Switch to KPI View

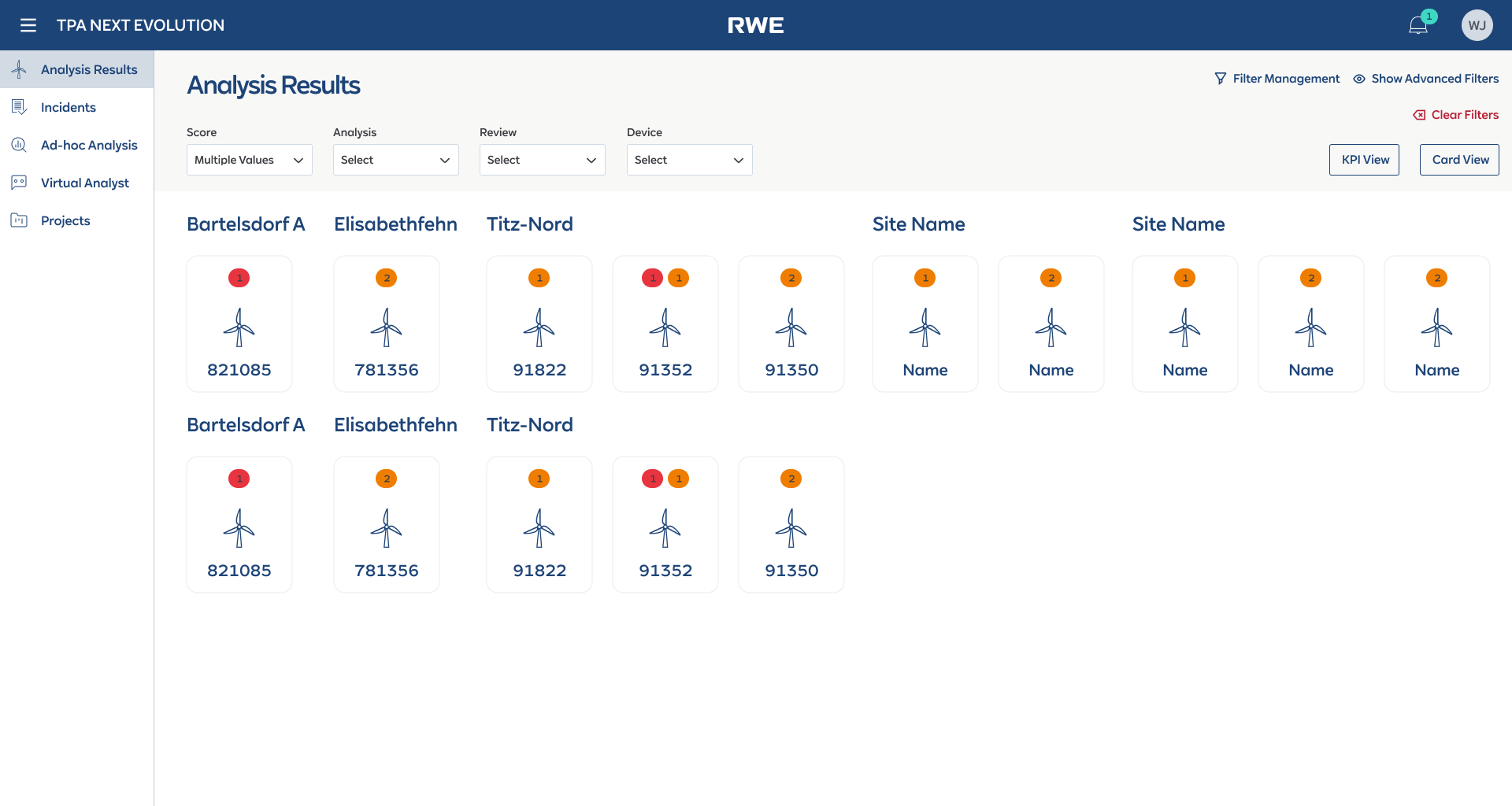click(1364, 160)
